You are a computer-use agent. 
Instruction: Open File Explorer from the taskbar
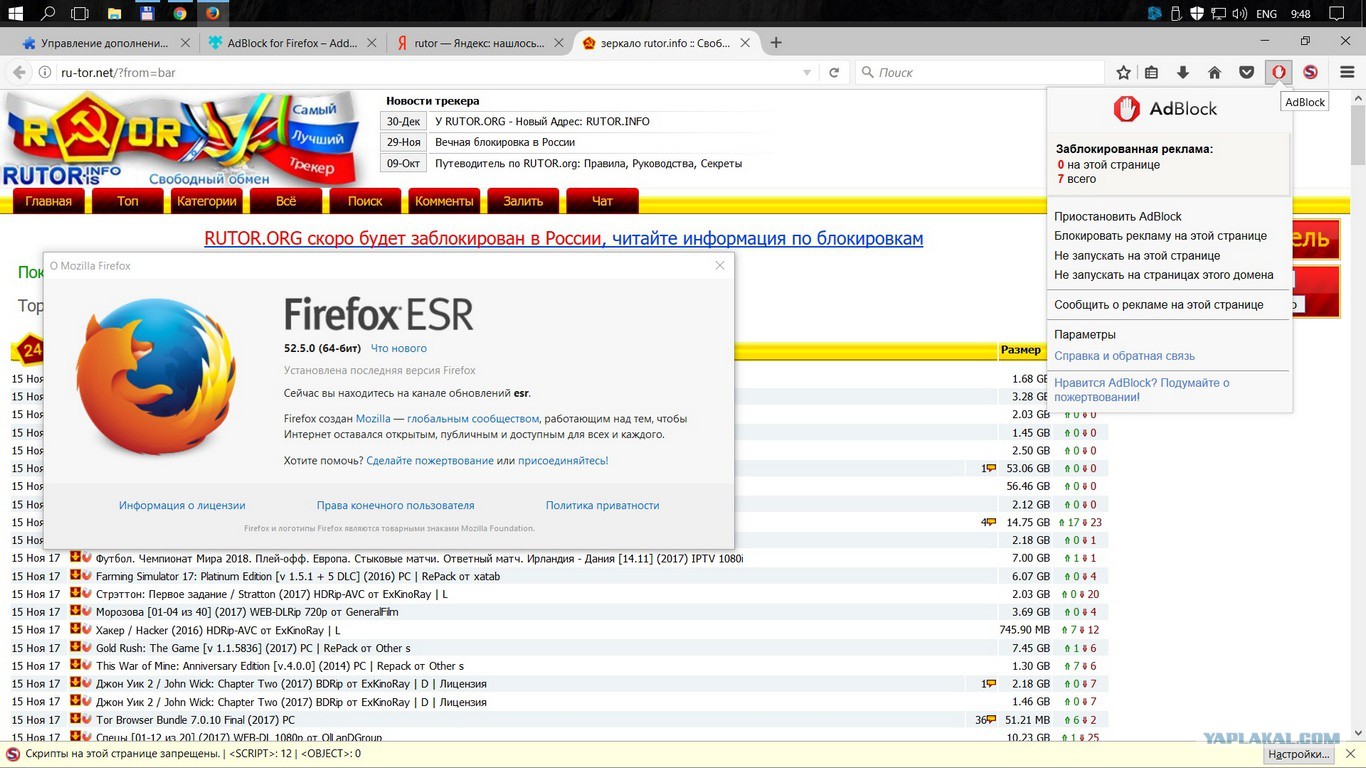[x=114, y=14]
